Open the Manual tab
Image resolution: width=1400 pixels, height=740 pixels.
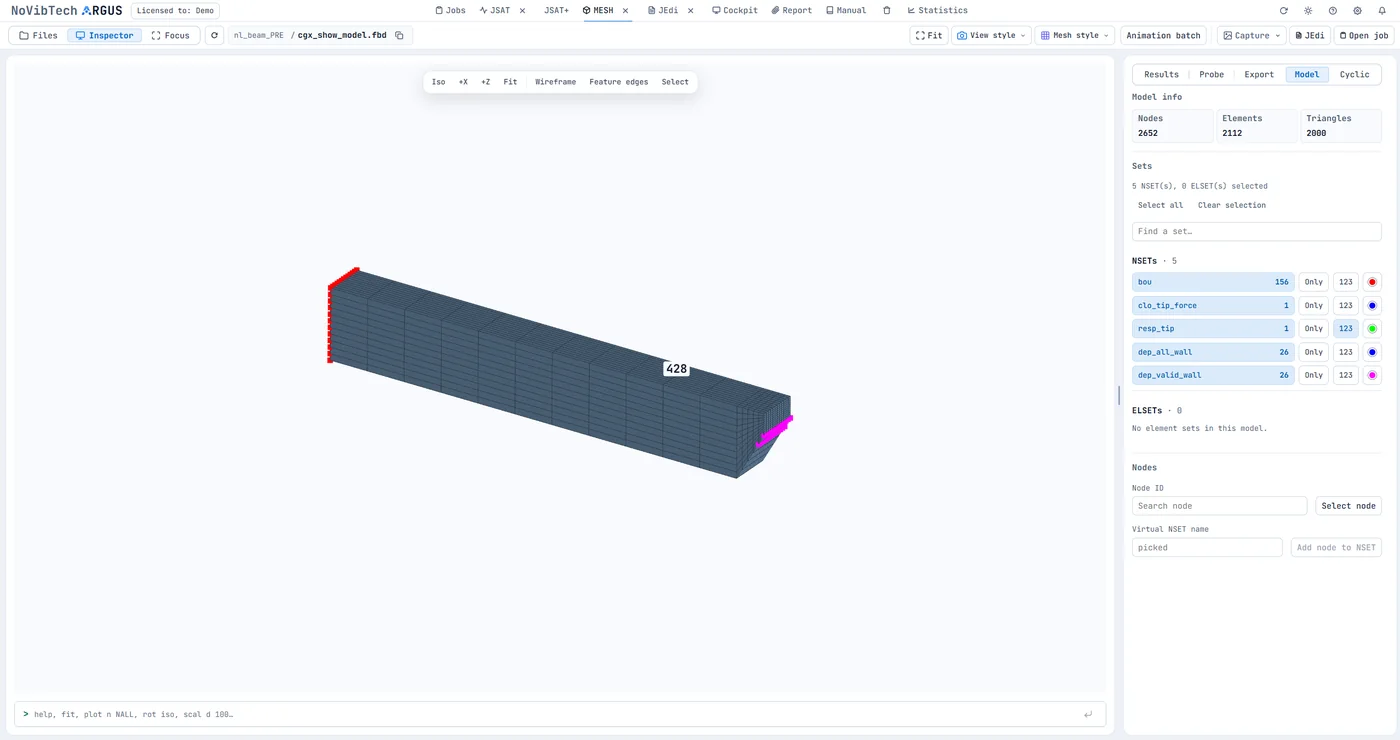coord(846,11)
